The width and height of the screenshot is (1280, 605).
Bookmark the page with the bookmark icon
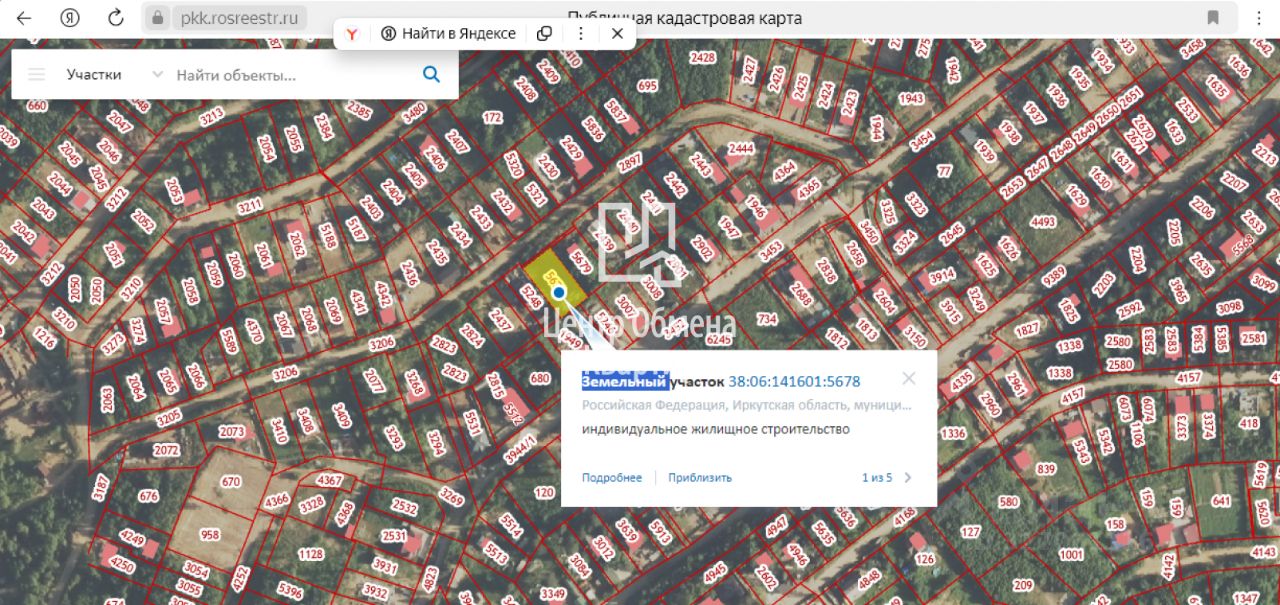point(1213,18)
